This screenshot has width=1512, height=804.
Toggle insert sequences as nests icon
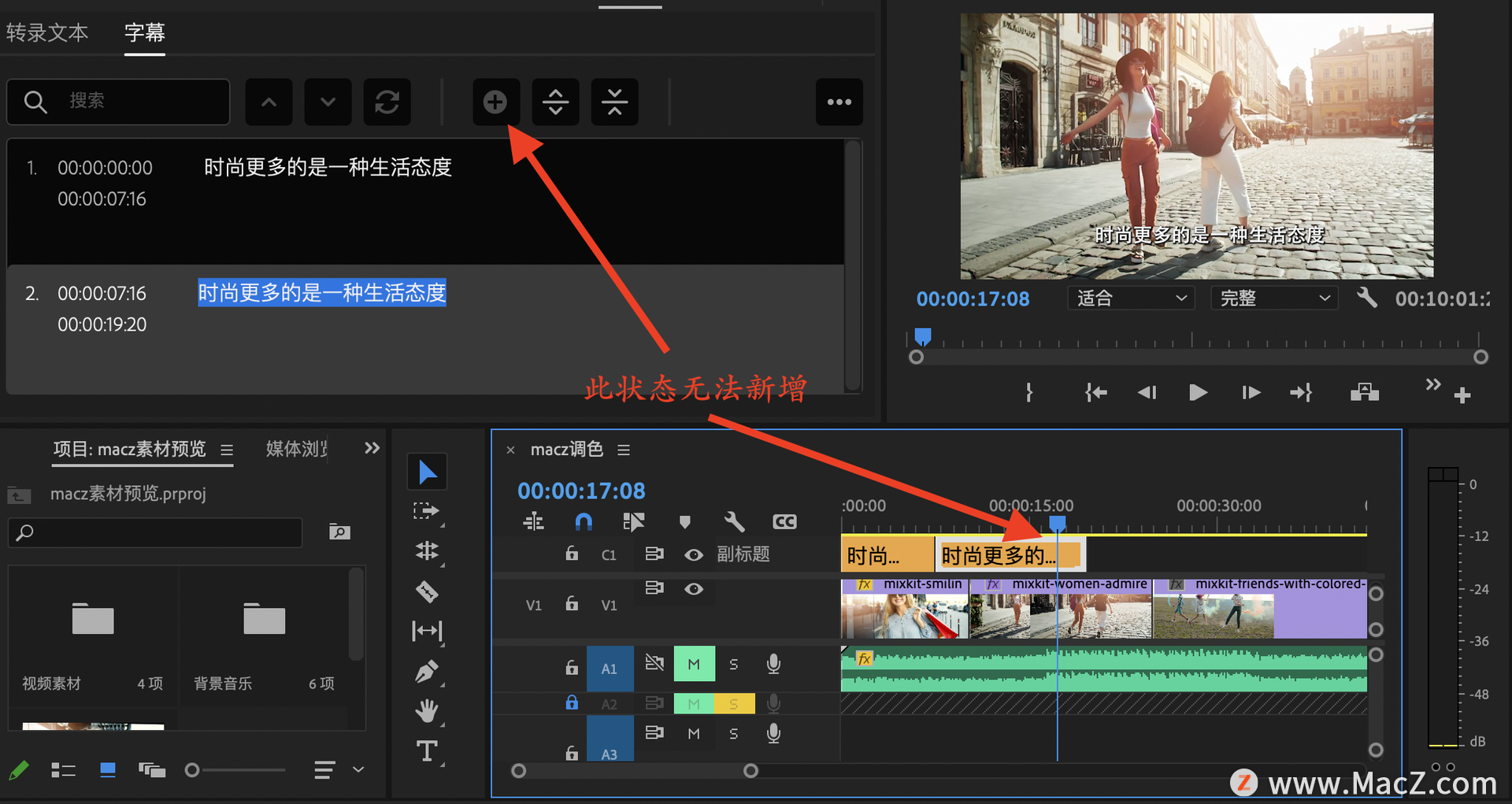click(533, 521)
